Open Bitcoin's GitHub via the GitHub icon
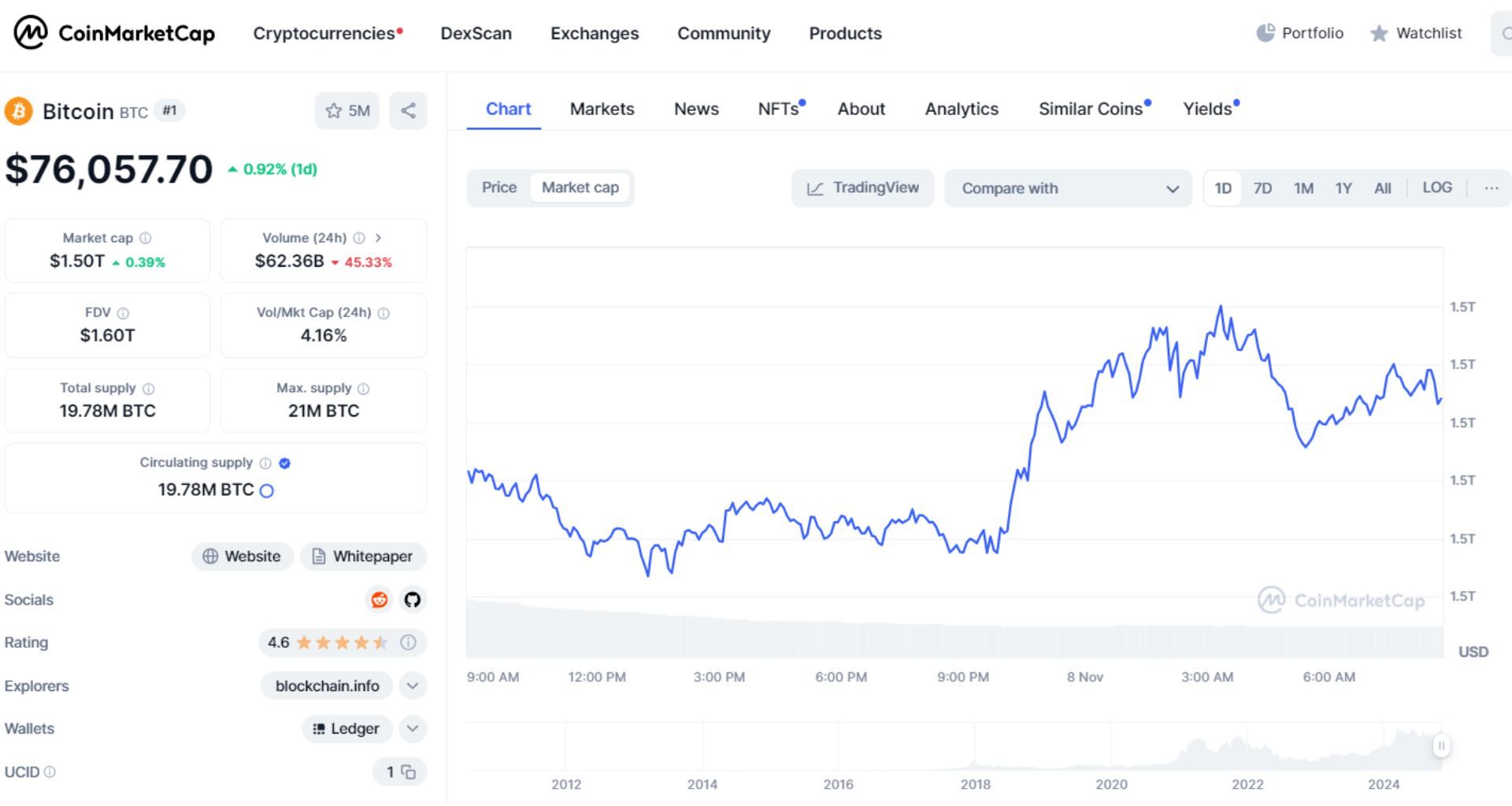Viewport: 1512px width, 806px height. coord(413,600)
